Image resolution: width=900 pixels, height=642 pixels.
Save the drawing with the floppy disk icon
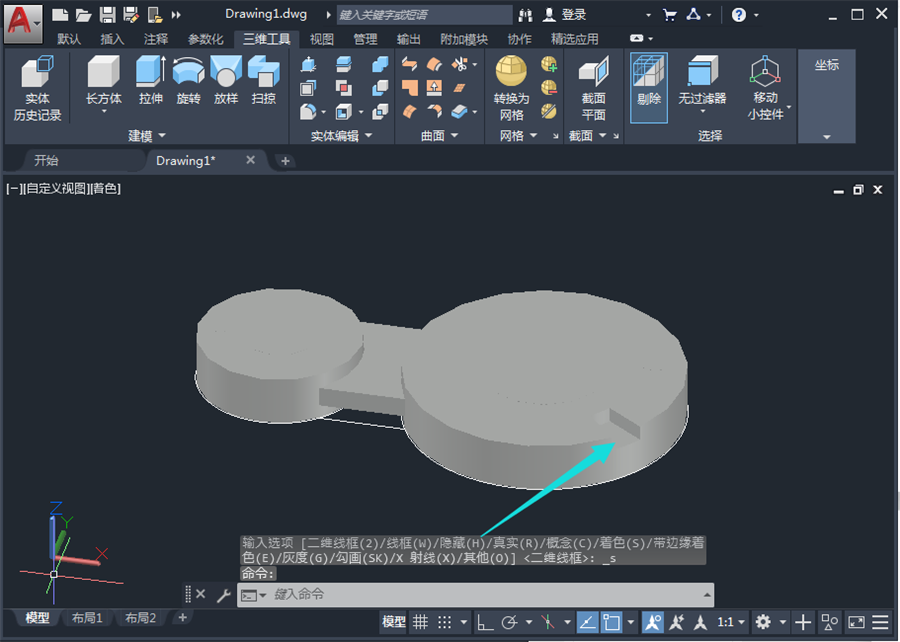[x=107, y=15]
